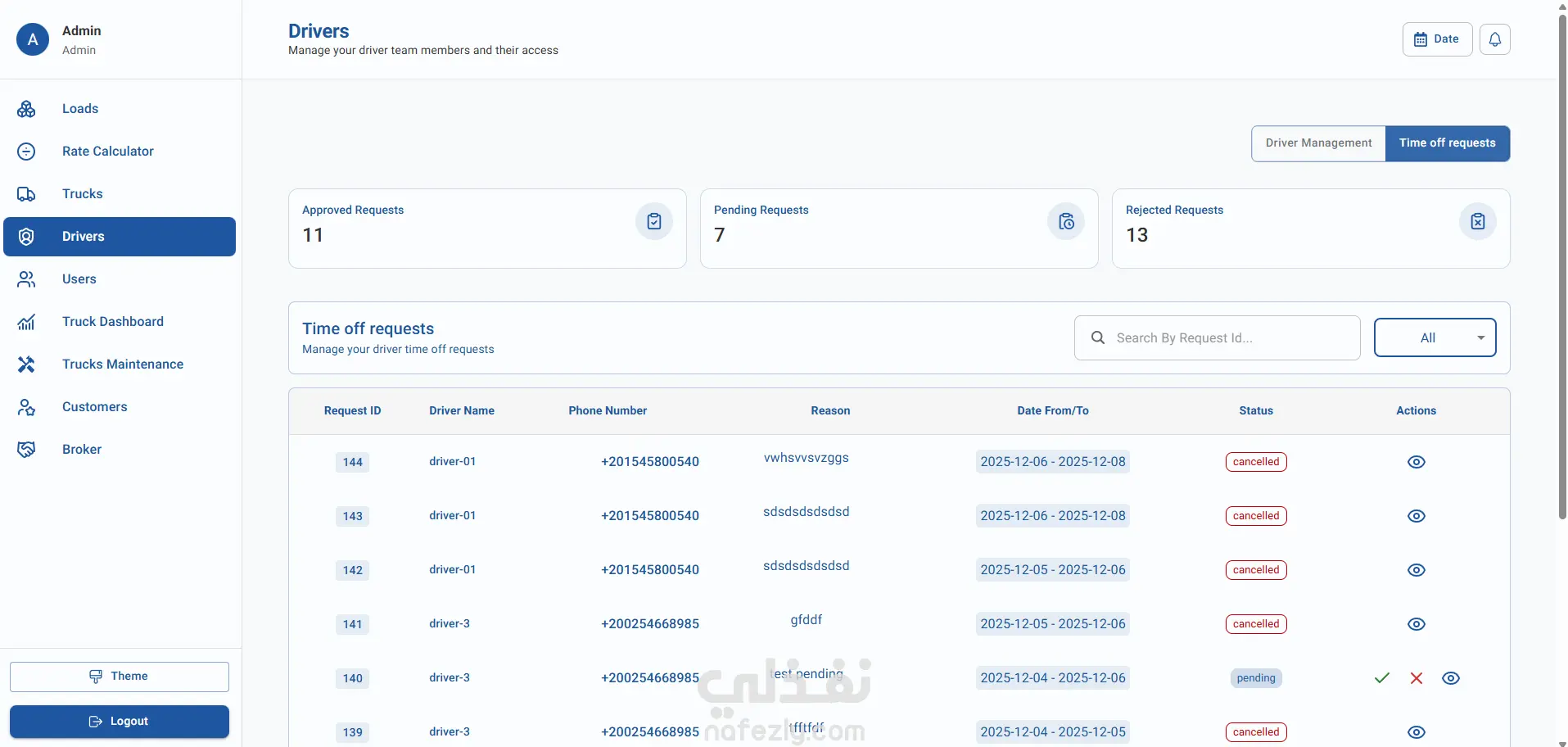
Task: Go to Trucks in the sidebar
Action: coord(120,194)
